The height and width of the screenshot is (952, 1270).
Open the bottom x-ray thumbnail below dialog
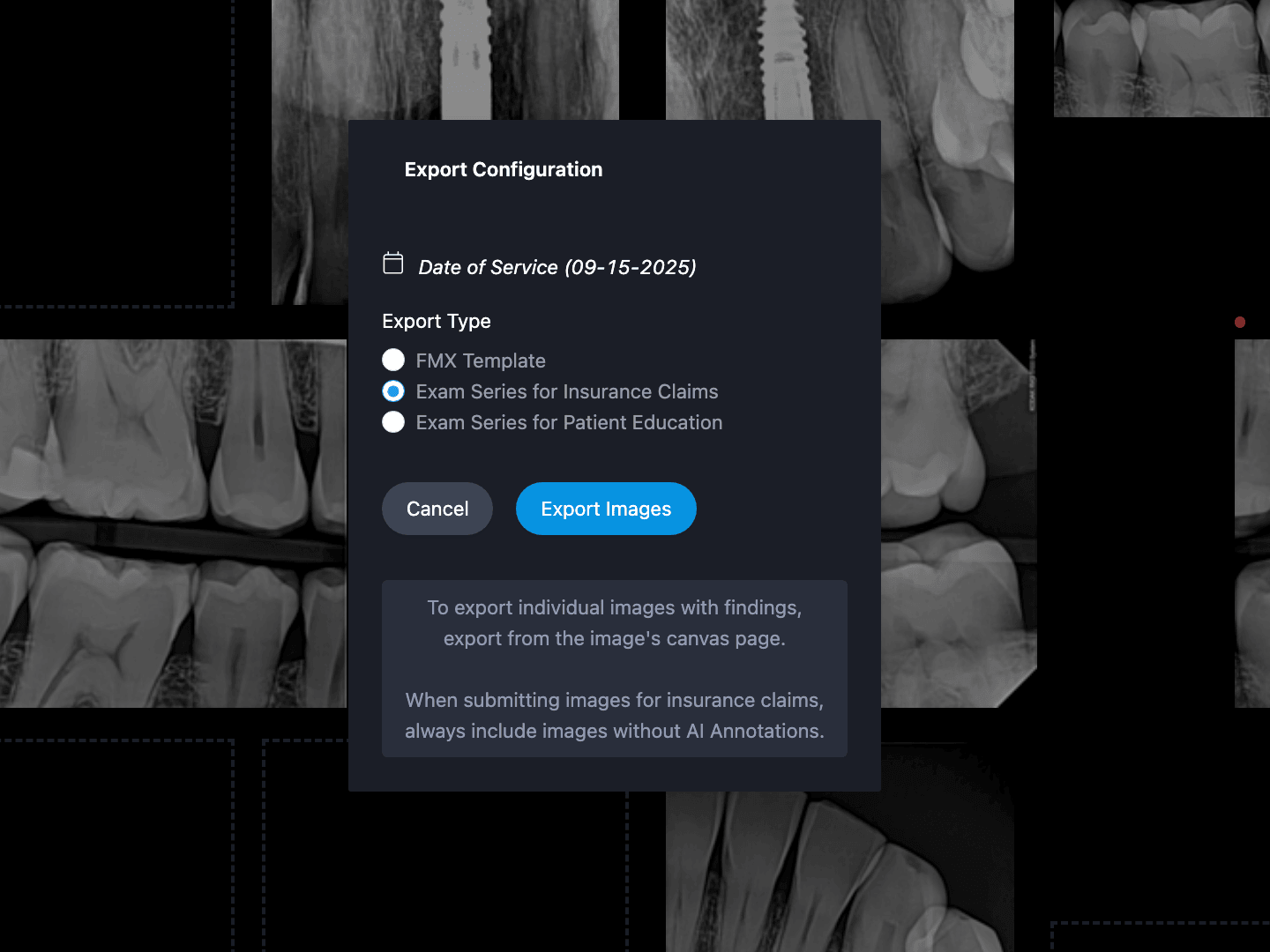tap(840, 872)
